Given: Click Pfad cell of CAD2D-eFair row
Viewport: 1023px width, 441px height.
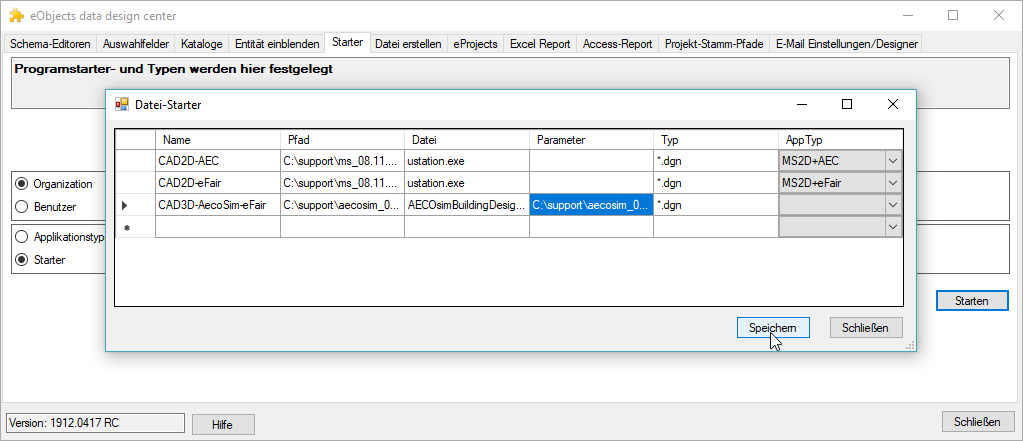Looking at the screenshot, I should click(x=343, y=183).
